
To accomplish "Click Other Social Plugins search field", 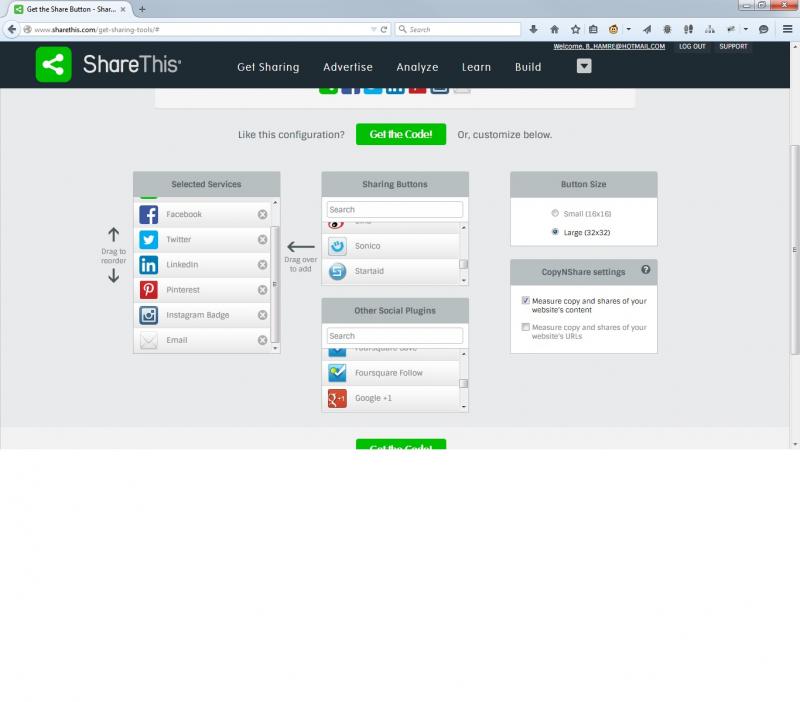I will pos(394,336).
